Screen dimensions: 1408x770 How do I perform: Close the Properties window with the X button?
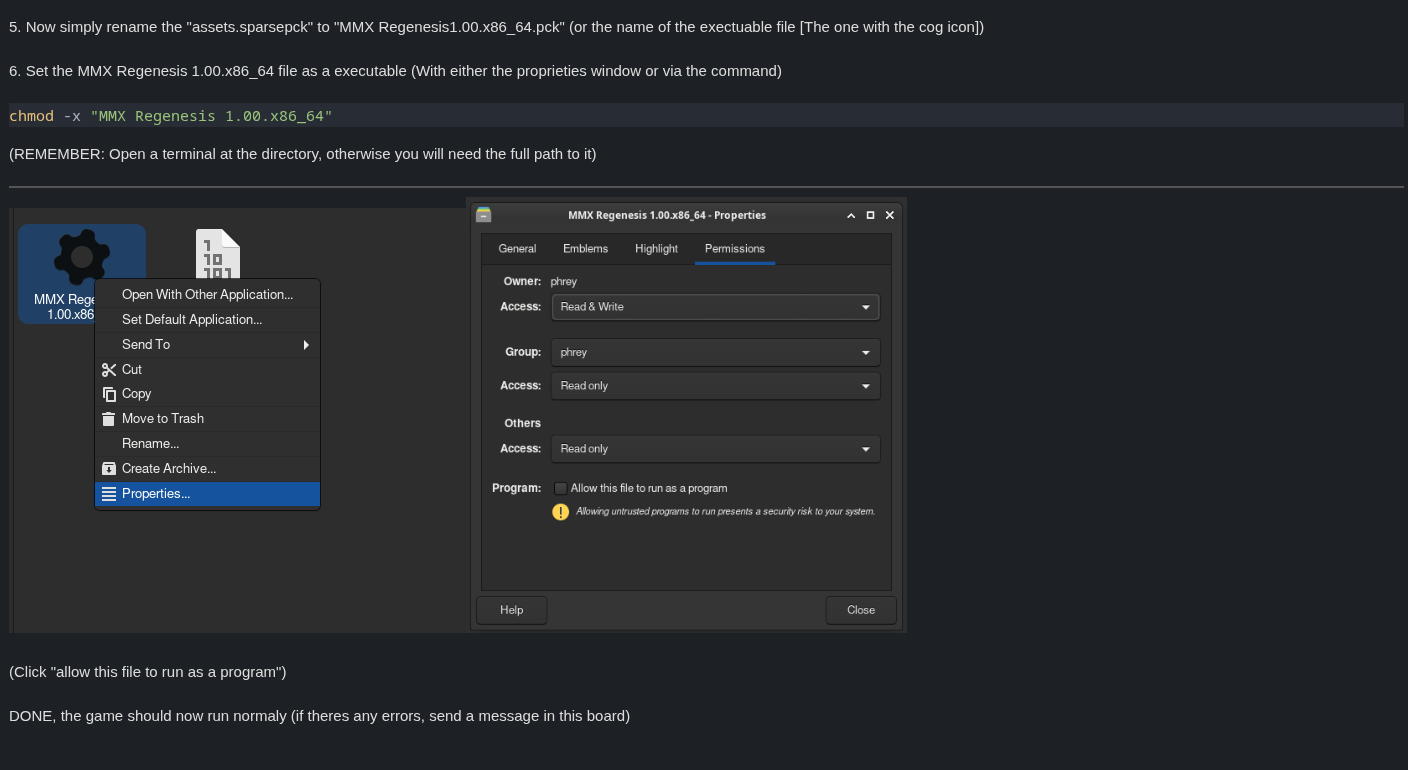890,215
